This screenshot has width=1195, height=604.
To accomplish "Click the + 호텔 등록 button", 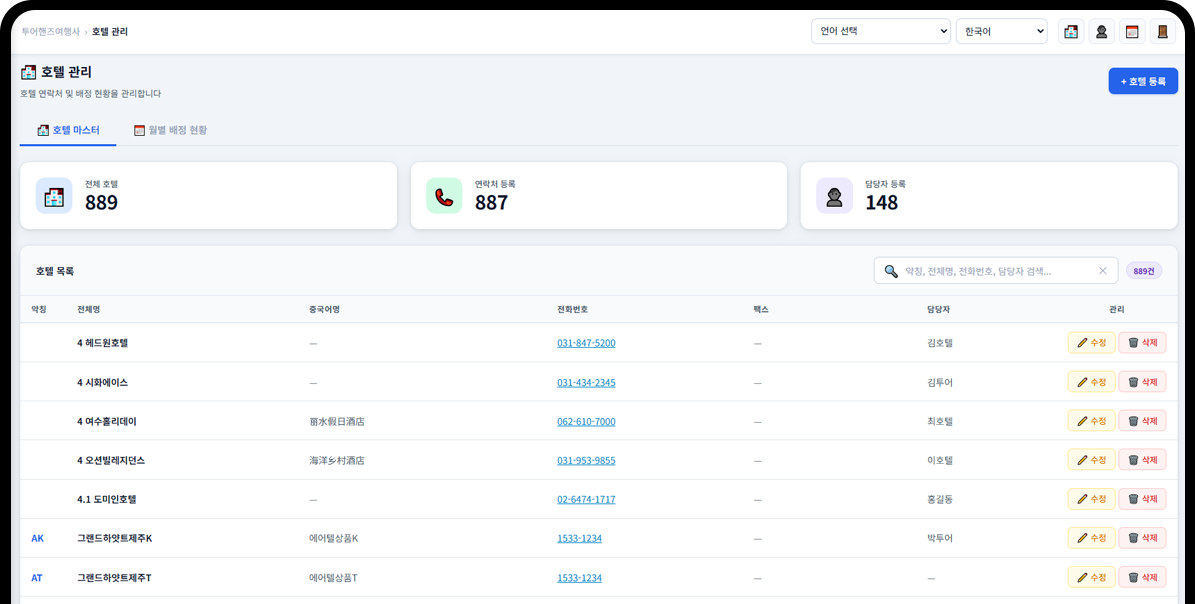I will coord(1142,81).
